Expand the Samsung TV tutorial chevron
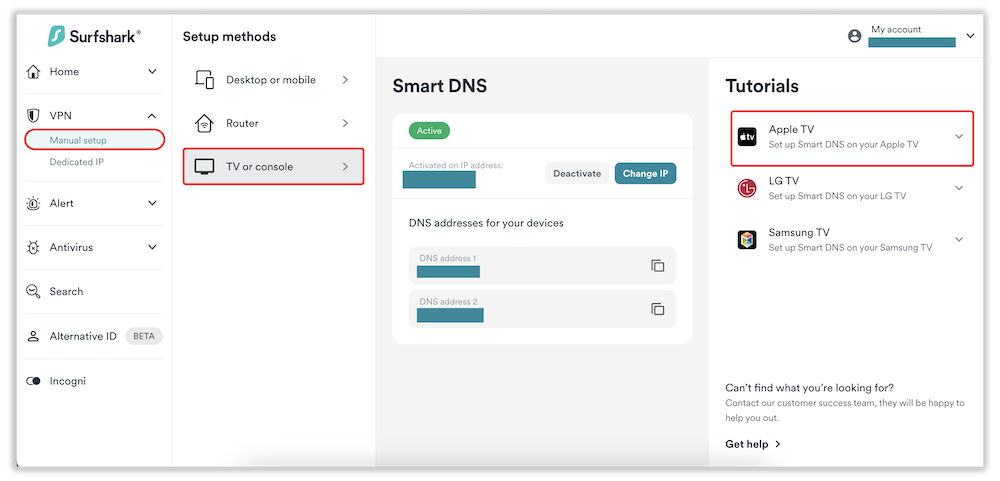 [959, 239]
